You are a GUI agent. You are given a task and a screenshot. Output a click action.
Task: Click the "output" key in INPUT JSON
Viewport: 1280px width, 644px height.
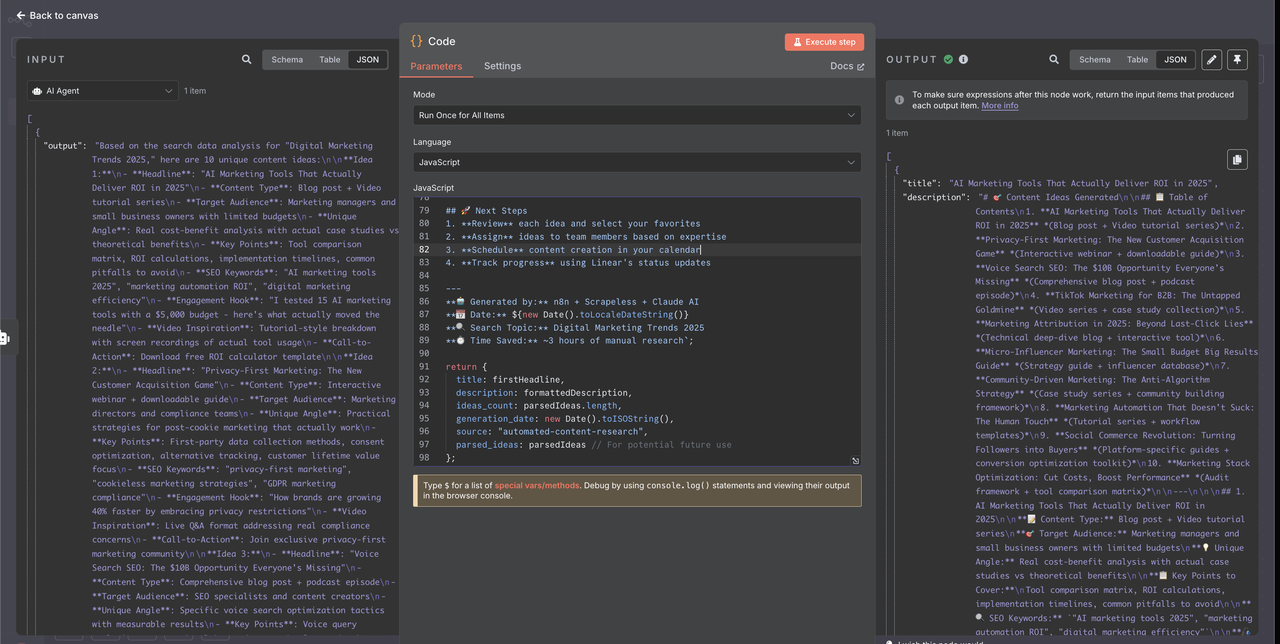[64, 146]
